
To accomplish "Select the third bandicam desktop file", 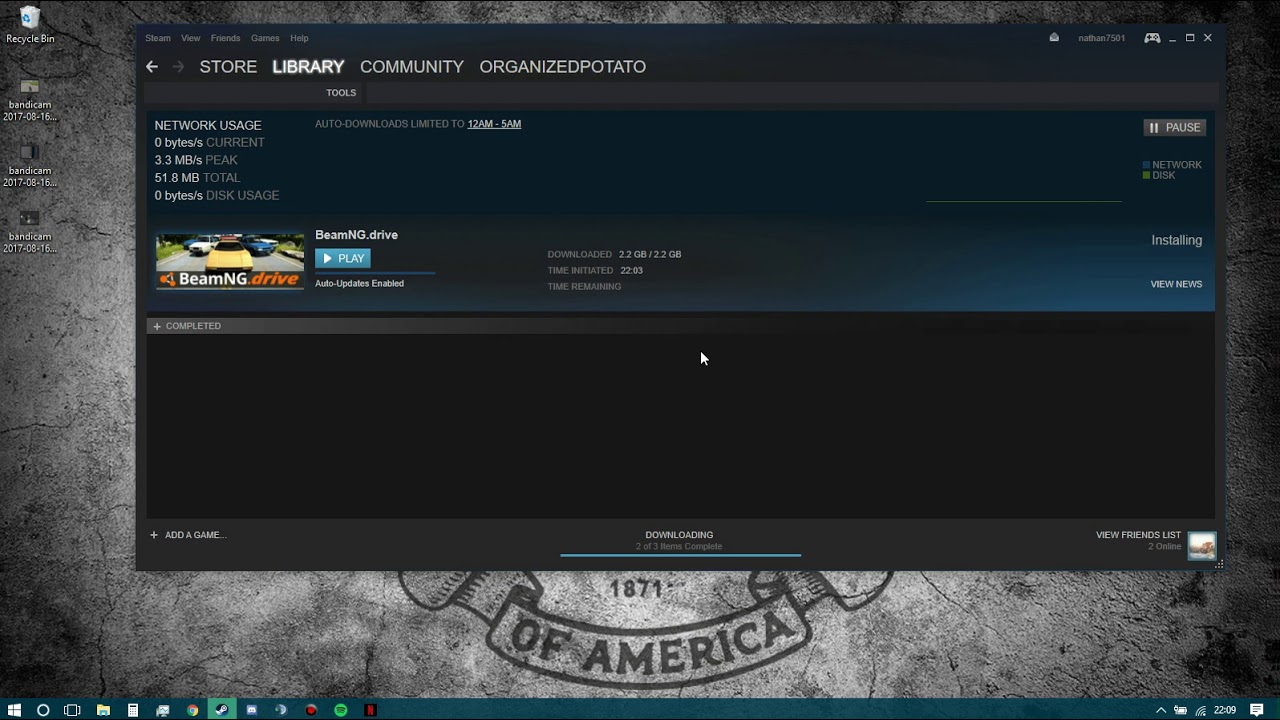I will 30,232.
